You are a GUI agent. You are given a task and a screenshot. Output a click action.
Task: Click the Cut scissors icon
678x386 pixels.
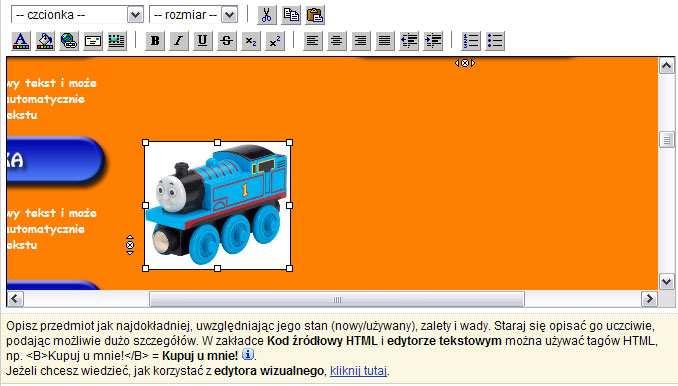coord(267,15)
